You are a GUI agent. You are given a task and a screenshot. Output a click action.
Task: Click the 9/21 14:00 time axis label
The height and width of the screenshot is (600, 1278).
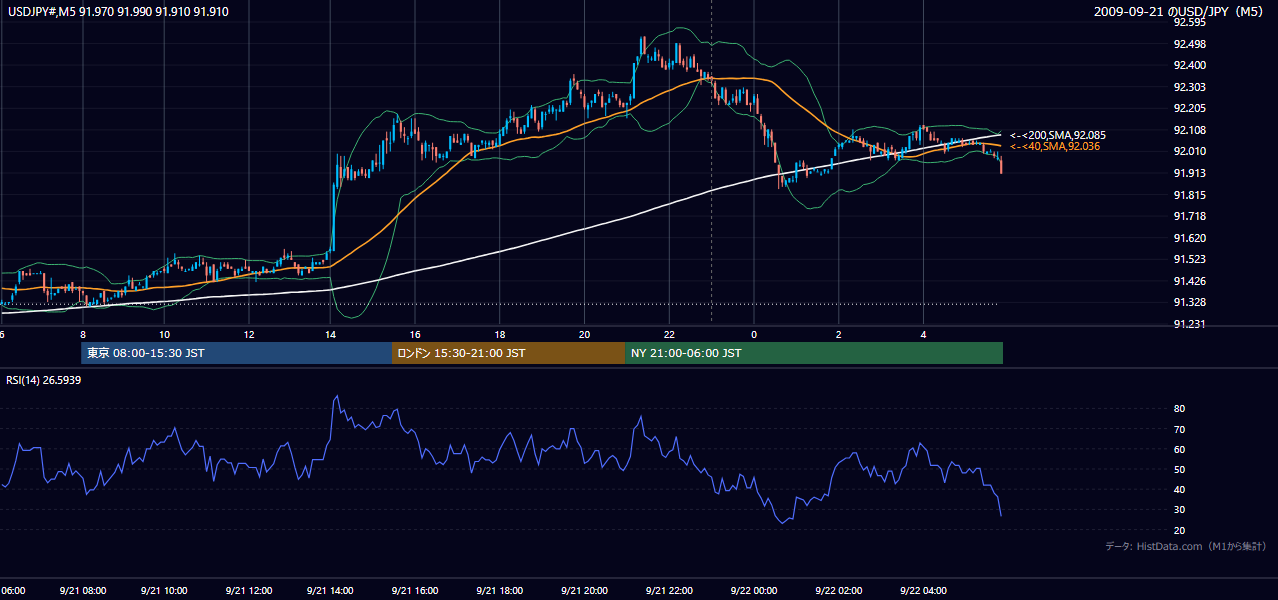click(x=330, y=591)
